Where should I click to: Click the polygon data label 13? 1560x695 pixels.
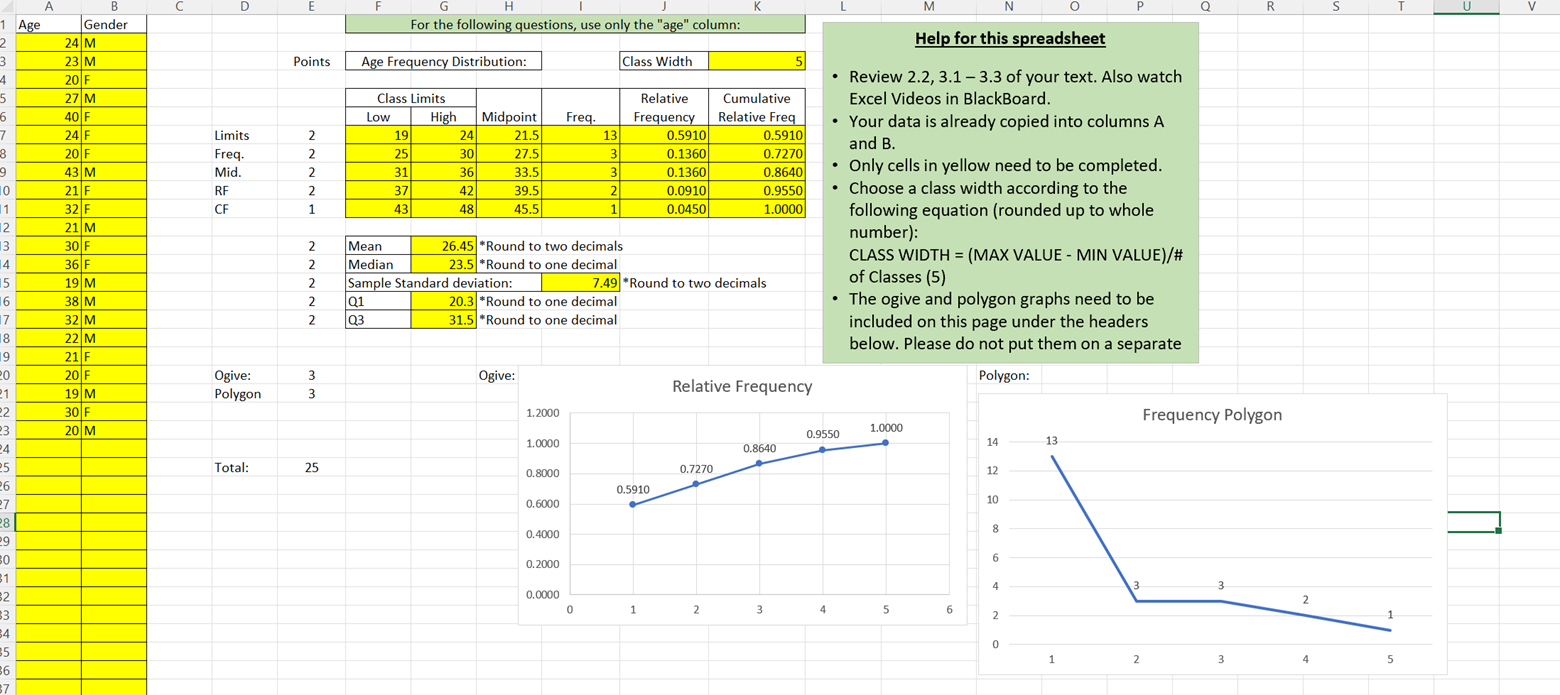click(1051, 440)
